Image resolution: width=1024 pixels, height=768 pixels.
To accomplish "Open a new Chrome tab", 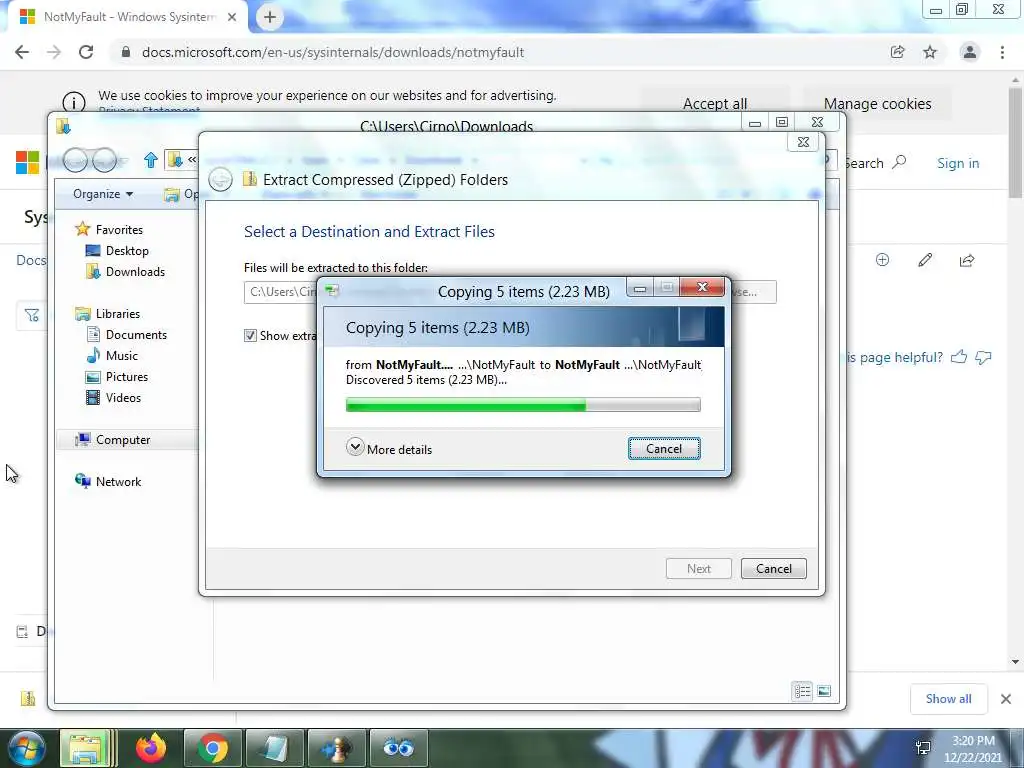I will pos(270,18).
